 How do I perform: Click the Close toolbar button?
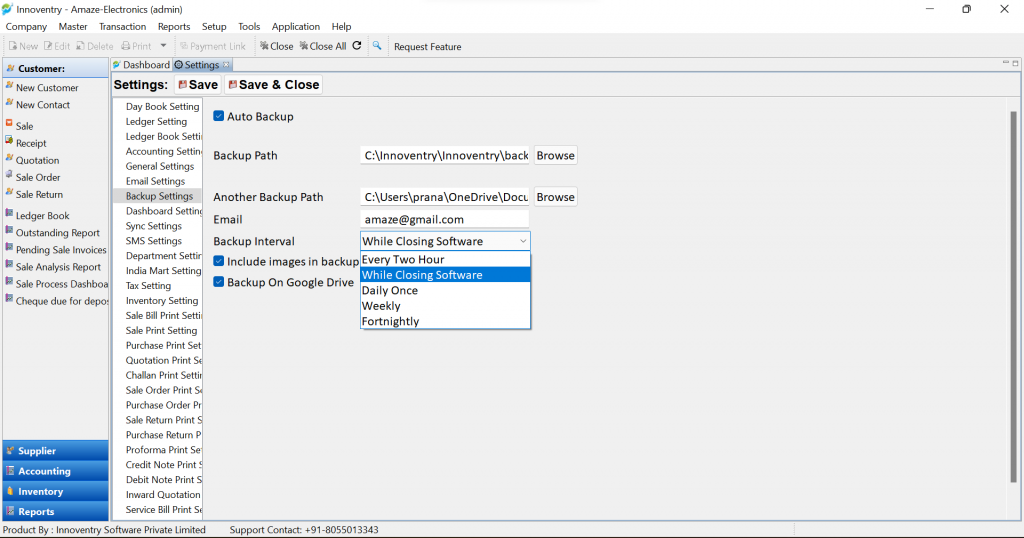pos(276,46)
